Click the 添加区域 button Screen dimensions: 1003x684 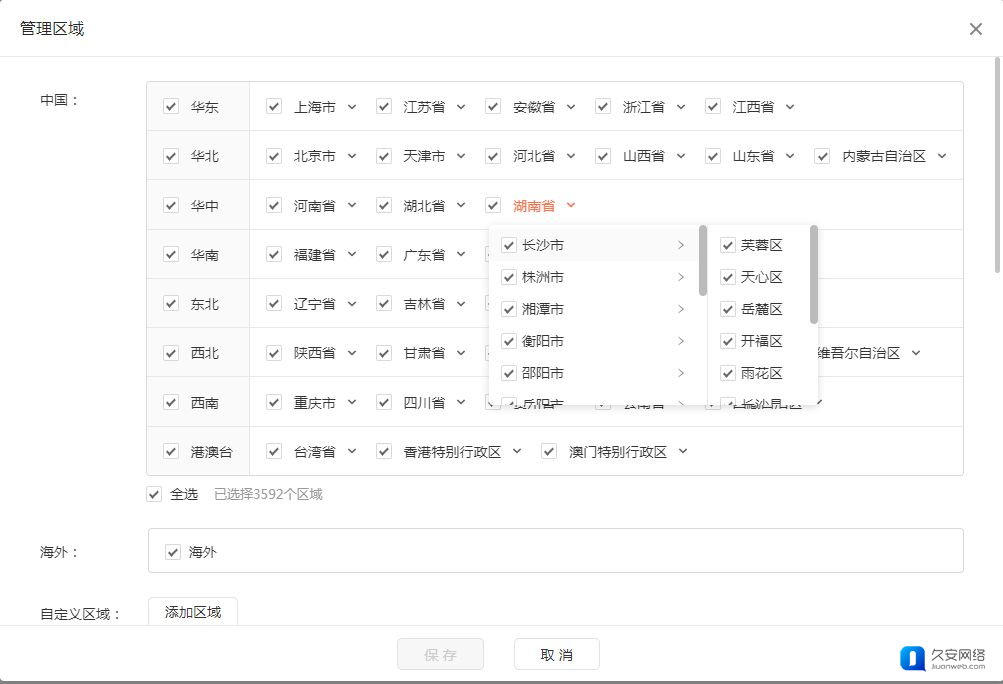pyautogui.click(x=193, y=612)
